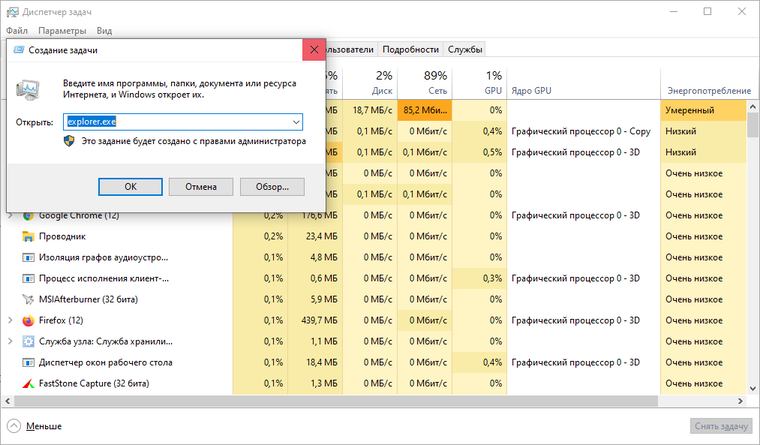Screen dimensions: 760x445
Task: Cancel the dialog with Отмена
Action: click(x=201, y=187)
